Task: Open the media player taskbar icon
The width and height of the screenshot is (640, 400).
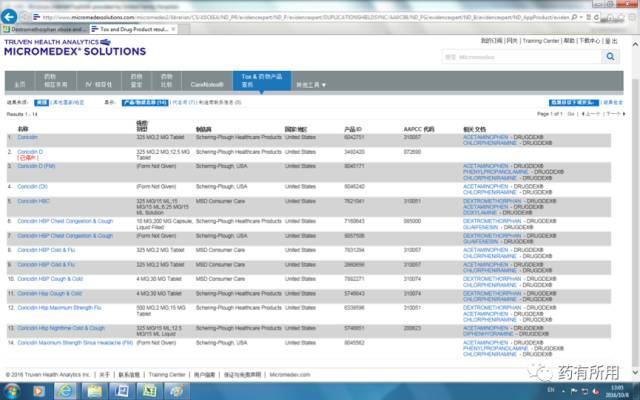Action: click(x=39, y=392)
